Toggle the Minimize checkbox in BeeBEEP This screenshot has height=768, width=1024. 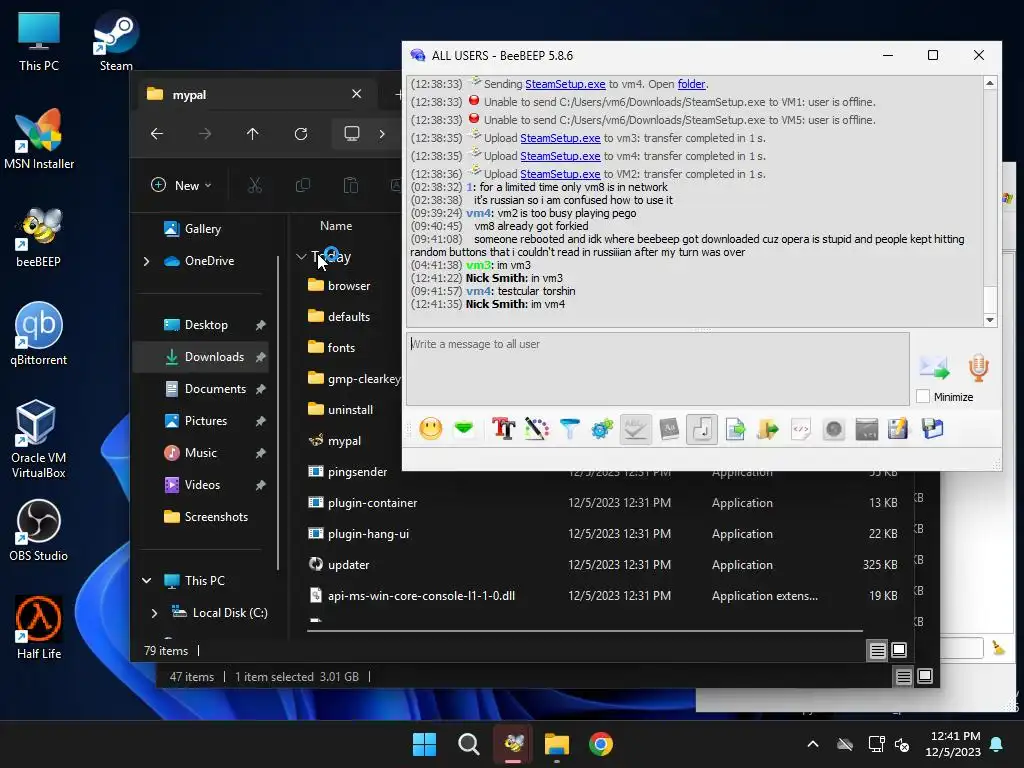923,396
